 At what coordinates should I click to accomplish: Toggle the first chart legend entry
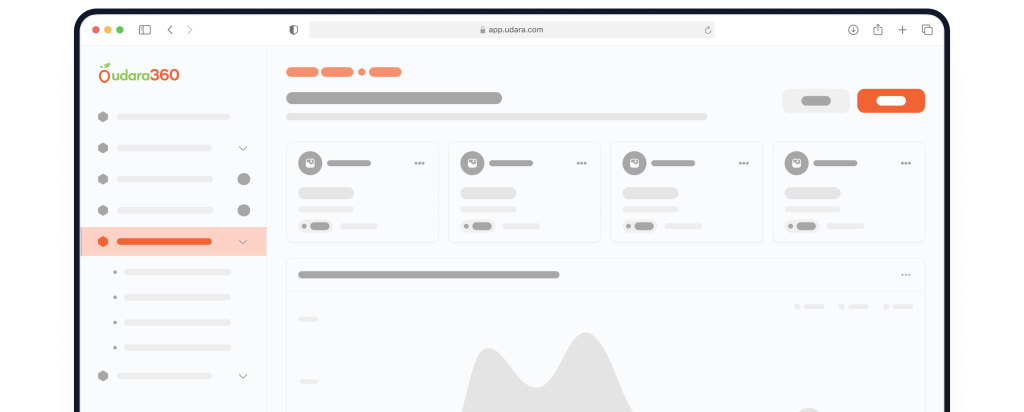[809, 306]
